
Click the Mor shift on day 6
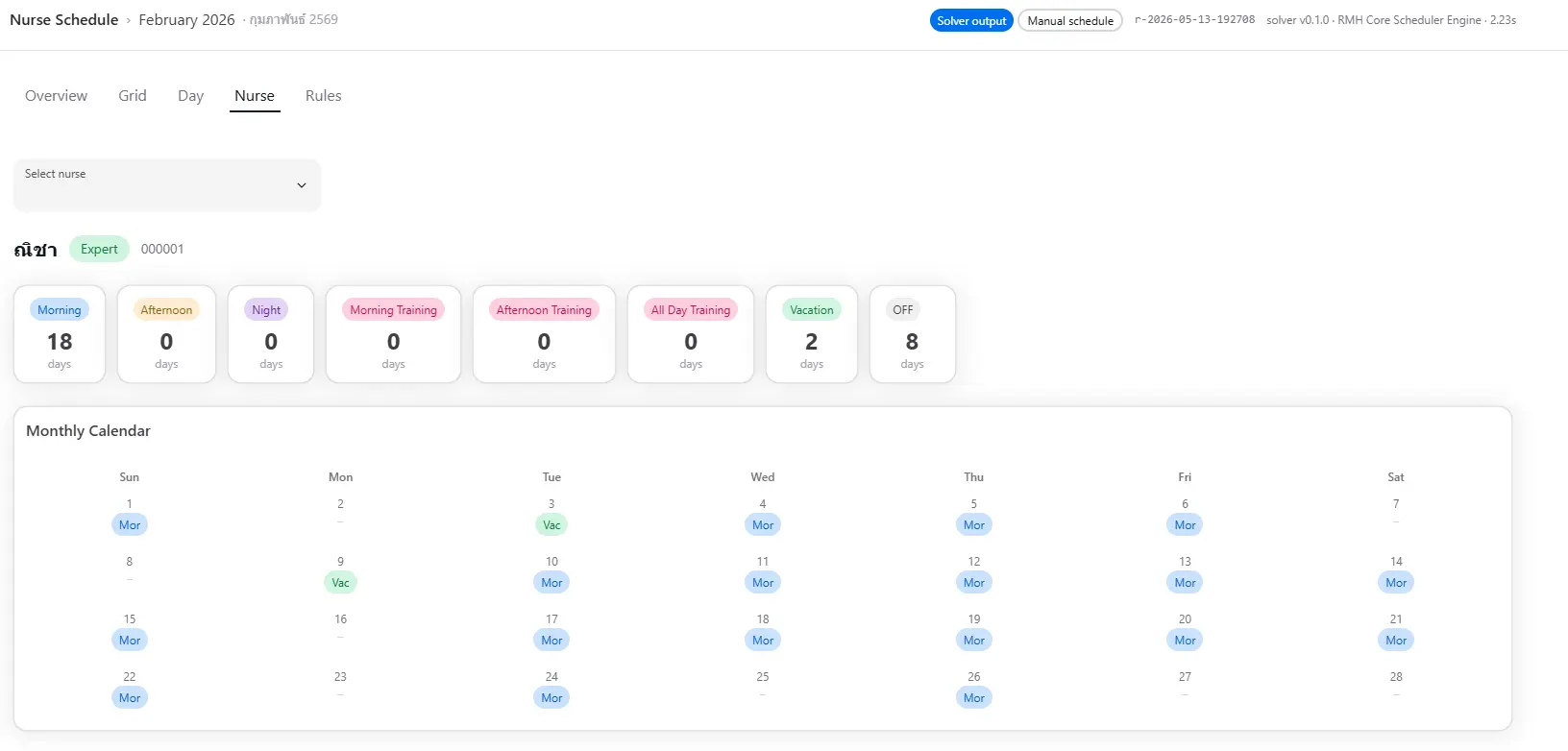(1185, 525)
